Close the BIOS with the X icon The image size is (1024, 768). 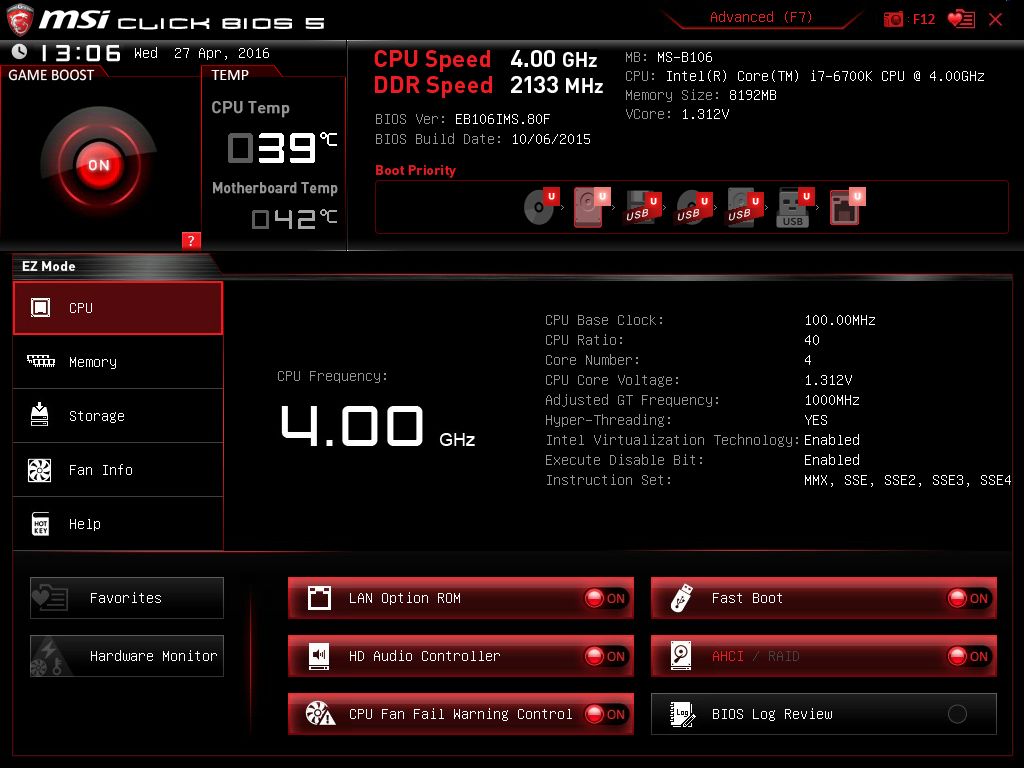coord(995,19)
